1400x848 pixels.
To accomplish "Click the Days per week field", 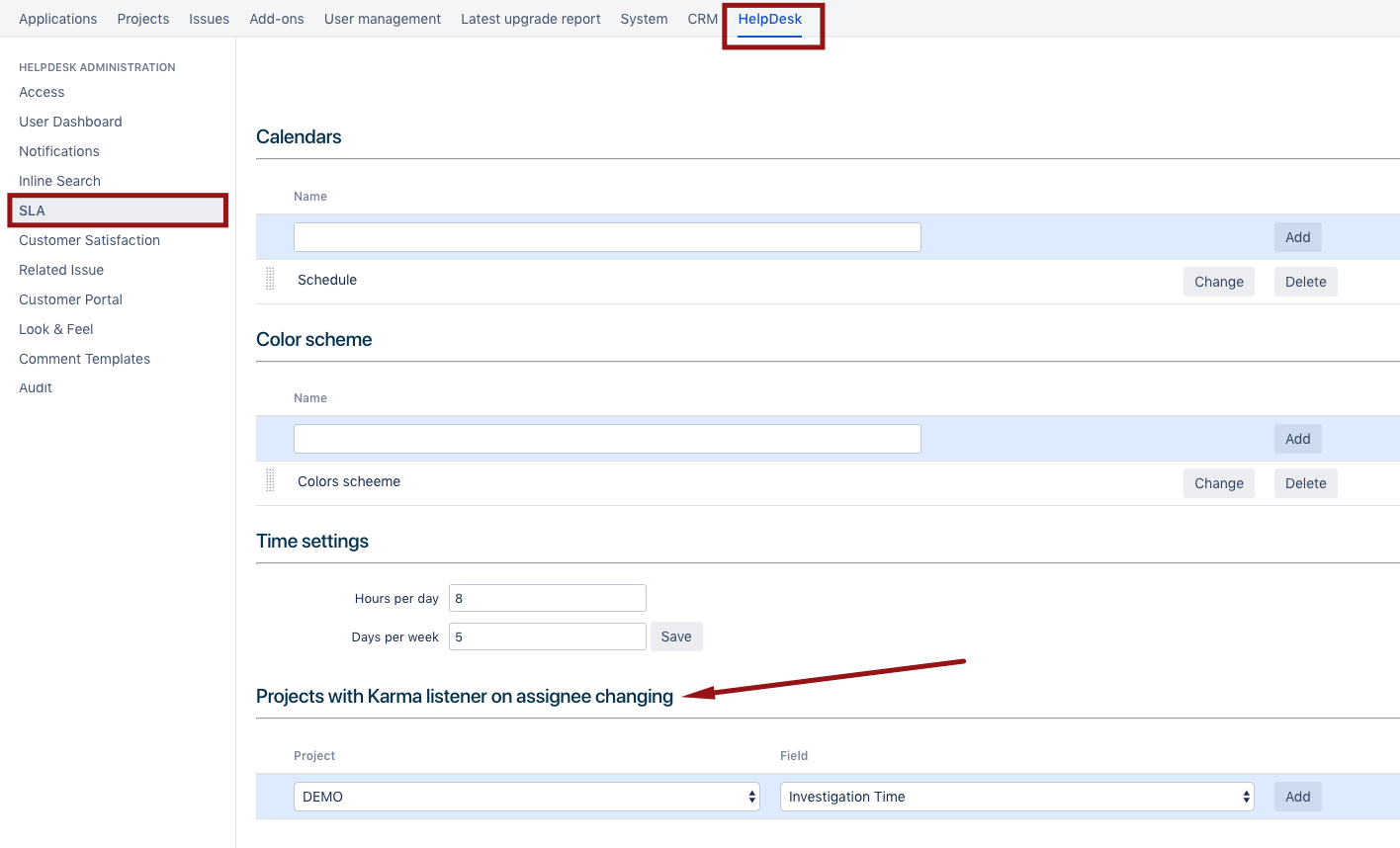I will [547, 636].
